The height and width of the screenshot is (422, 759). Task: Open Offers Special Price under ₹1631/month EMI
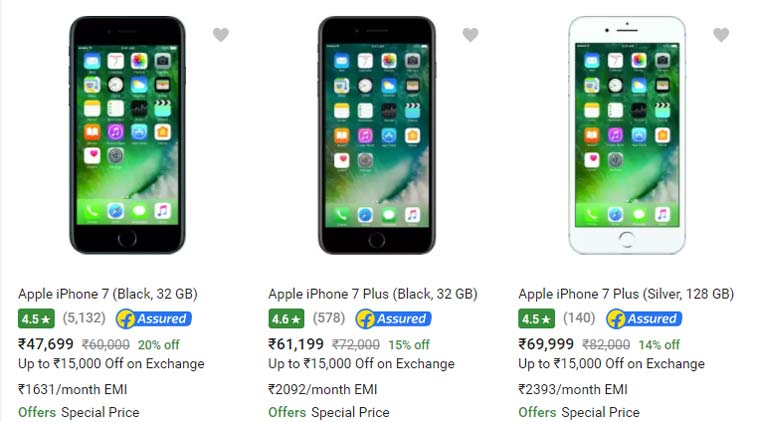tap(79, 412)
